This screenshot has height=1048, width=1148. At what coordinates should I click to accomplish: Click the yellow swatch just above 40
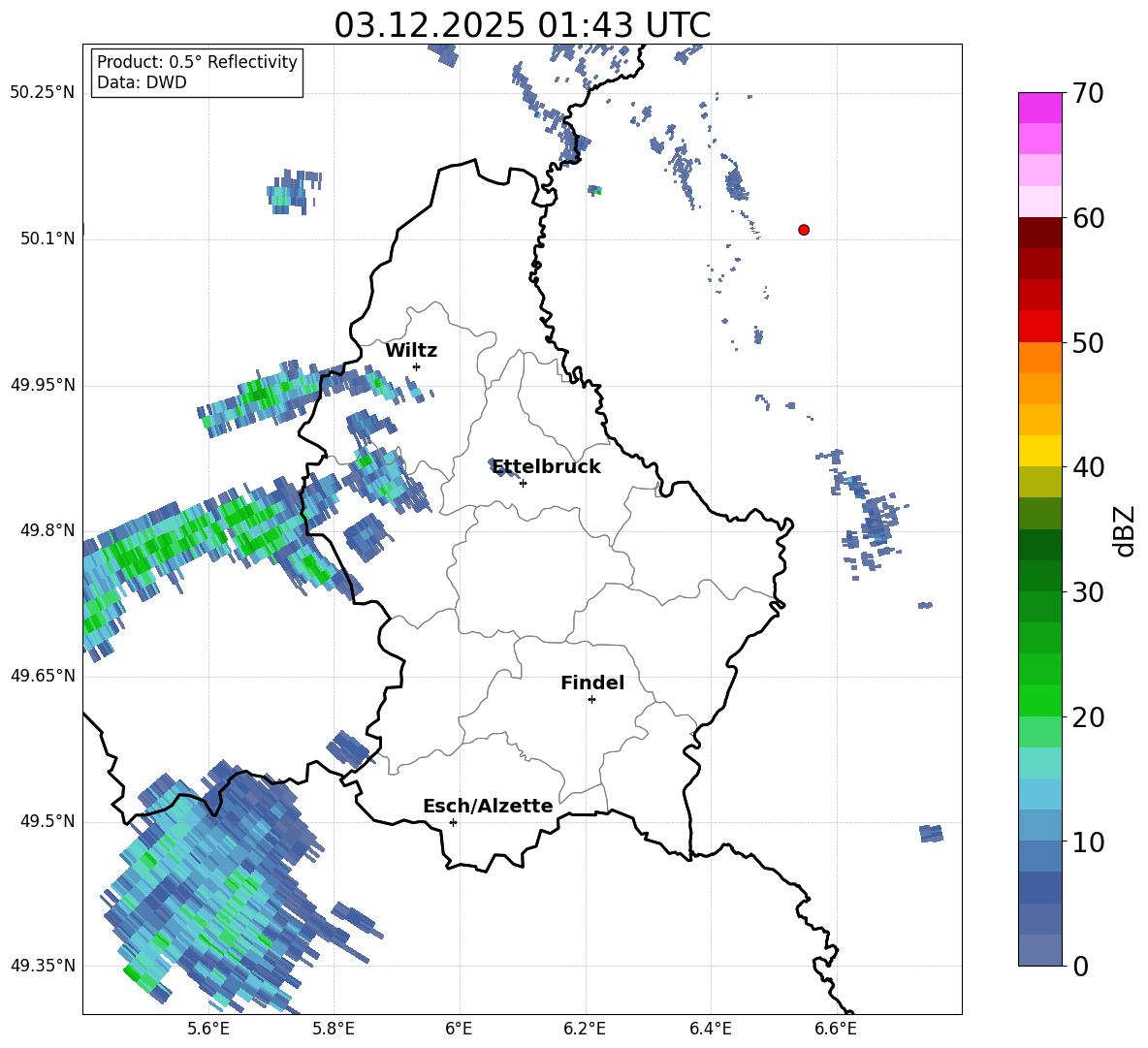[x=1040, y=451]
